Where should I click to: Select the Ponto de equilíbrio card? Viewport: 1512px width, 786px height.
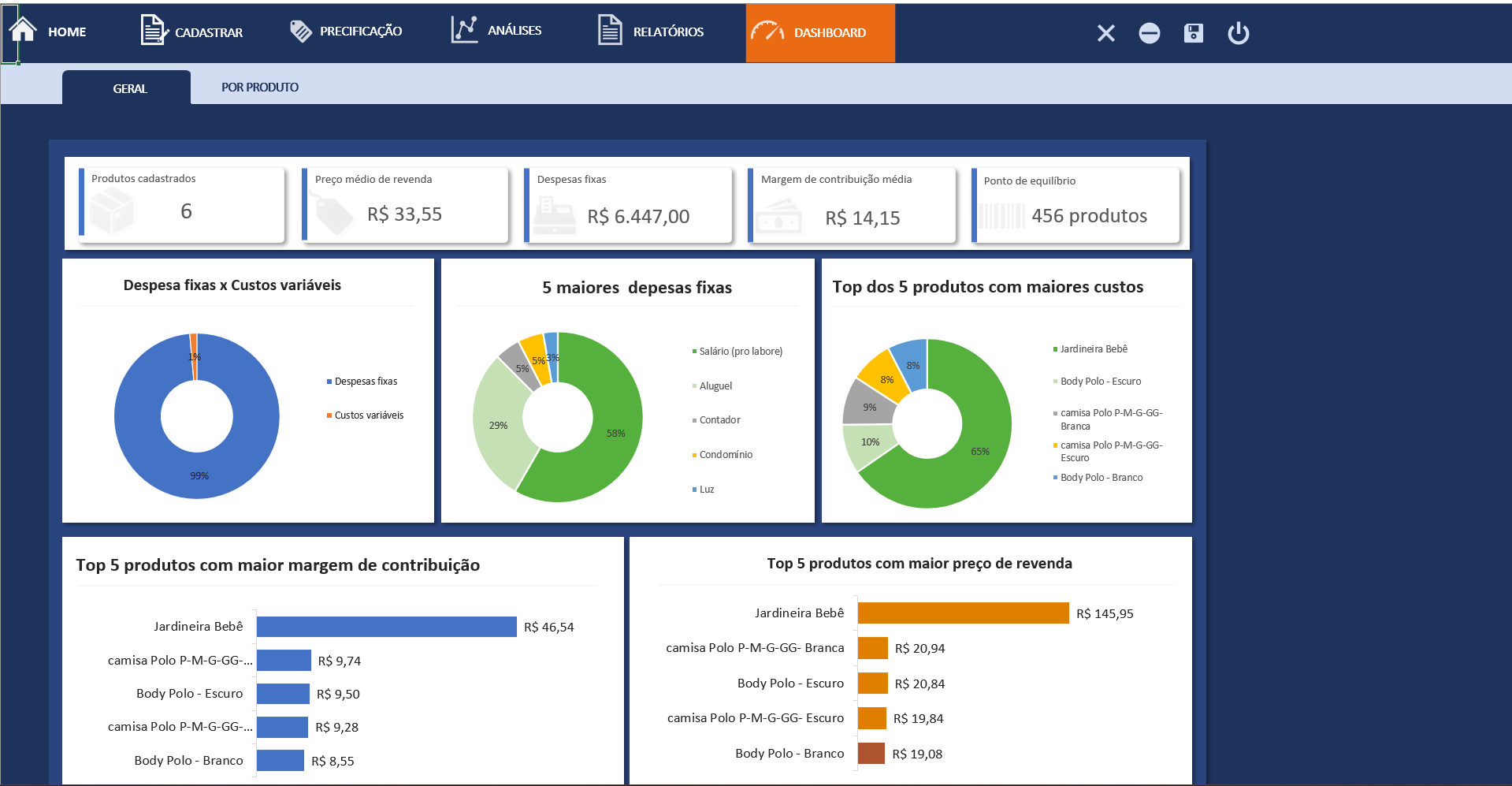pos(1075,206)
